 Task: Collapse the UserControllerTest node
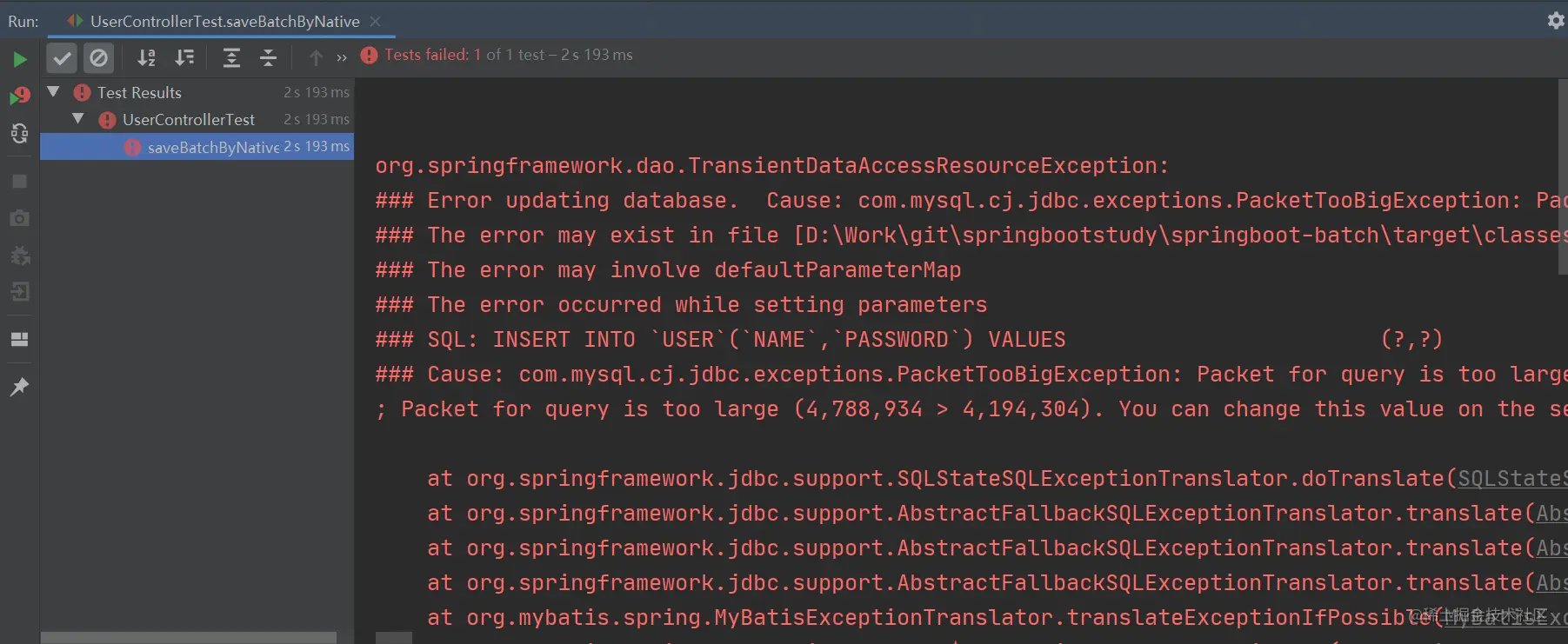coord(78,118)
